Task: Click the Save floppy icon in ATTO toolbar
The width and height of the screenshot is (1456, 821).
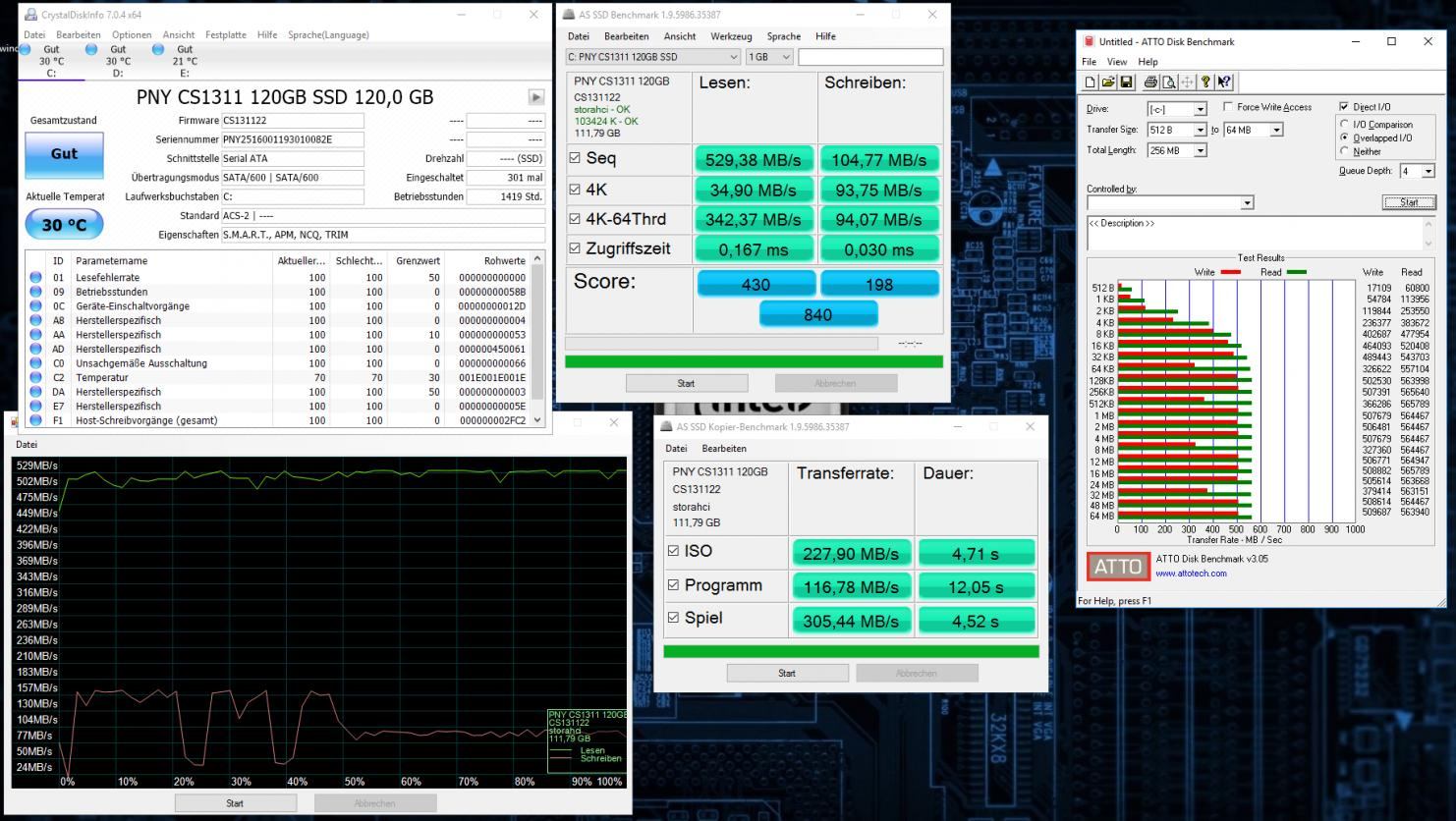Action: pyautogui.click(x=1126, y=82)
